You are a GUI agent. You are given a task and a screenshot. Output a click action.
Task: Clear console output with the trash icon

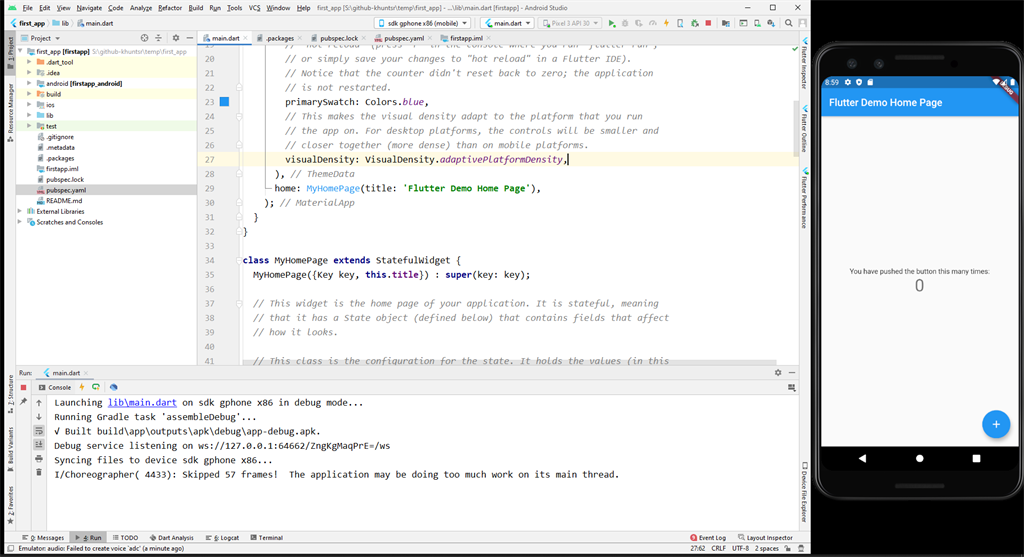pyautogui.click(x=39, y=472)
